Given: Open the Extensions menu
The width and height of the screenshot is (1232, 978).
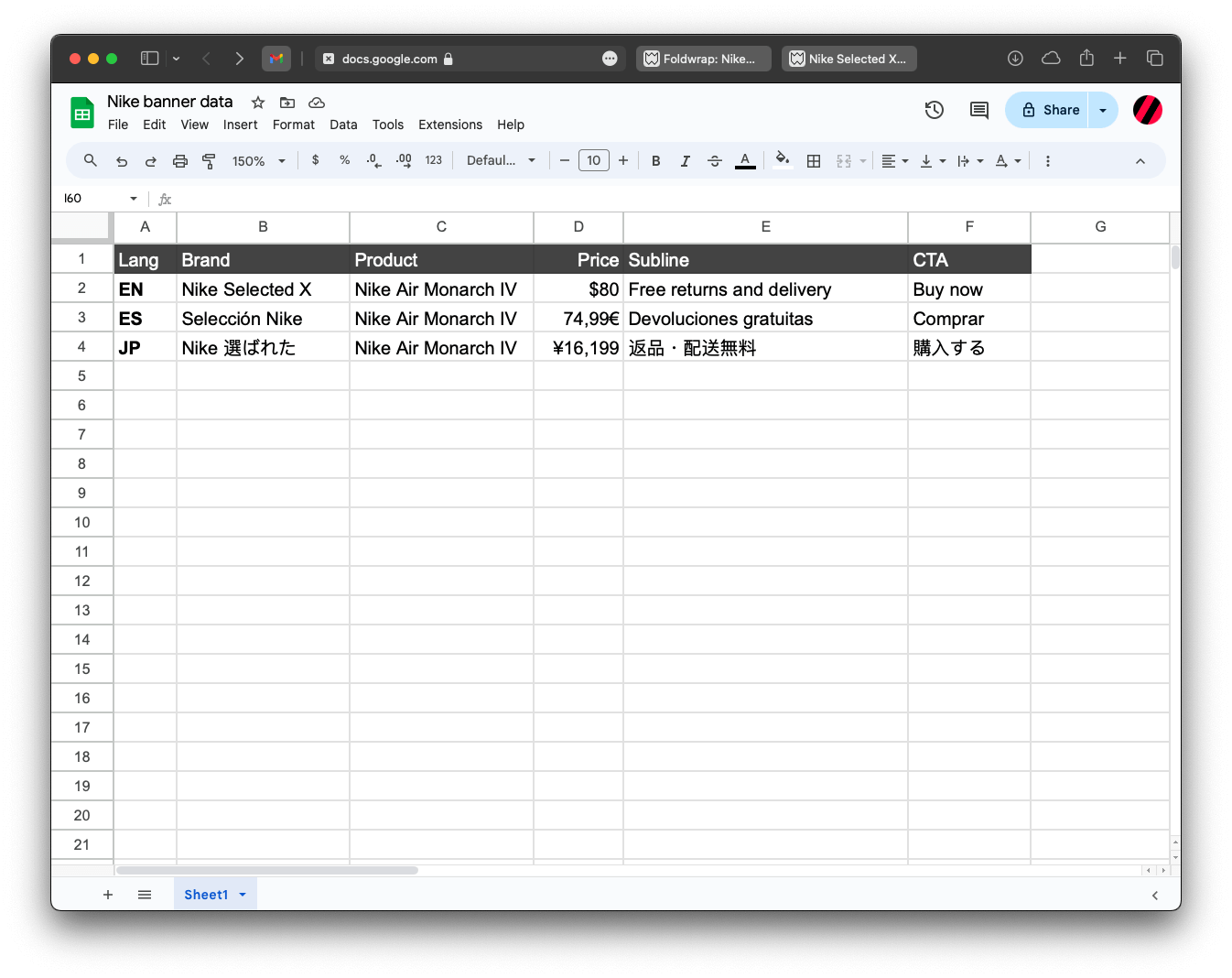Looking at the screenshot, I should point(450,125).
